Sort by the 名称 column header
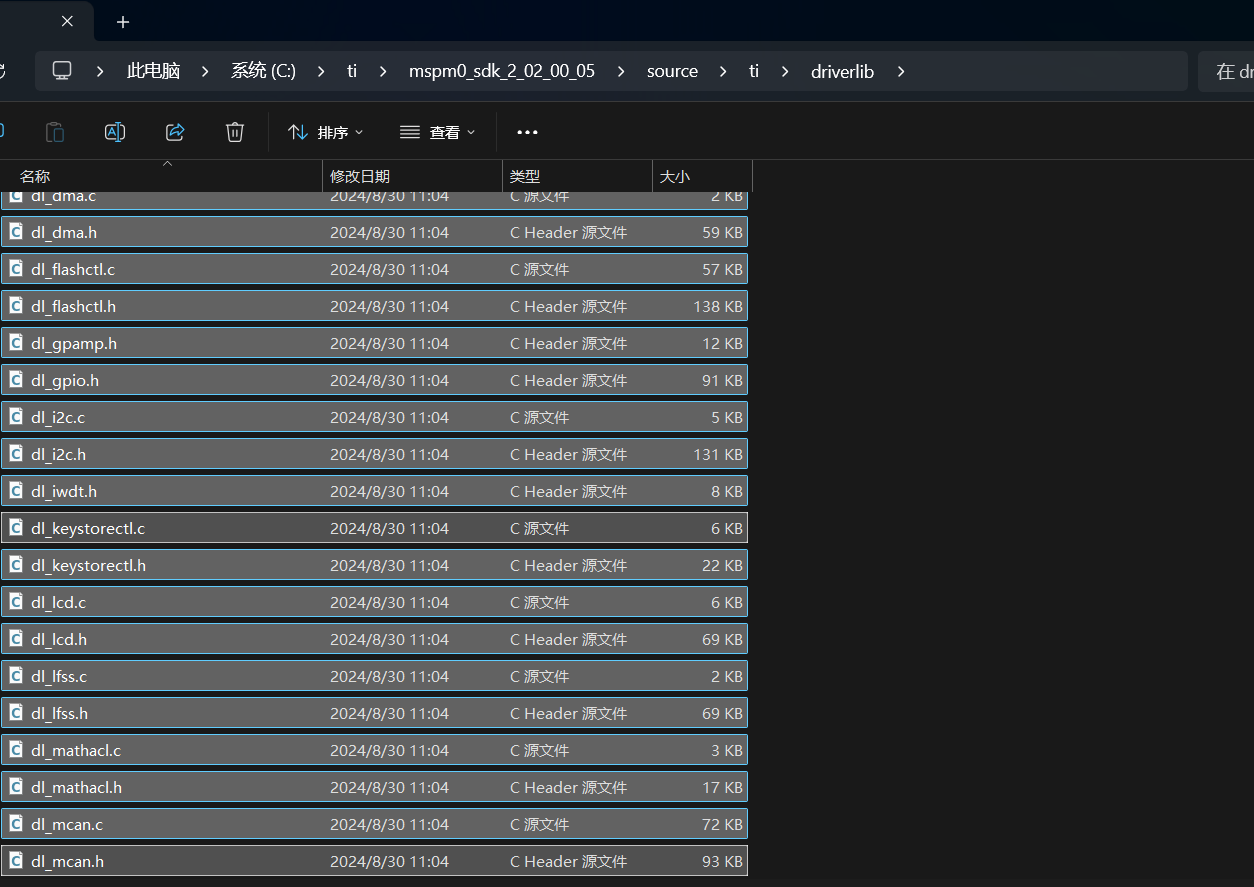The height and width of the screenshot is (887, 1254). pos(35,177)
